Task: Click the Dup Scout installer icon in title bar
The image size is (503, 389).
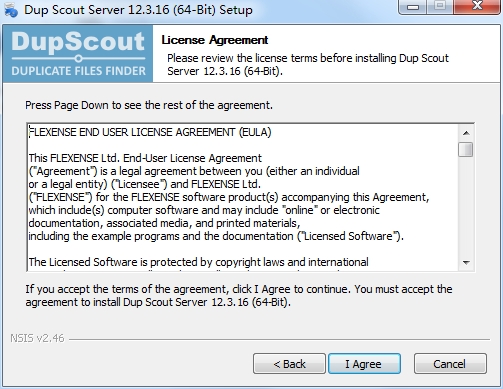Action: [x=10, y=9]
